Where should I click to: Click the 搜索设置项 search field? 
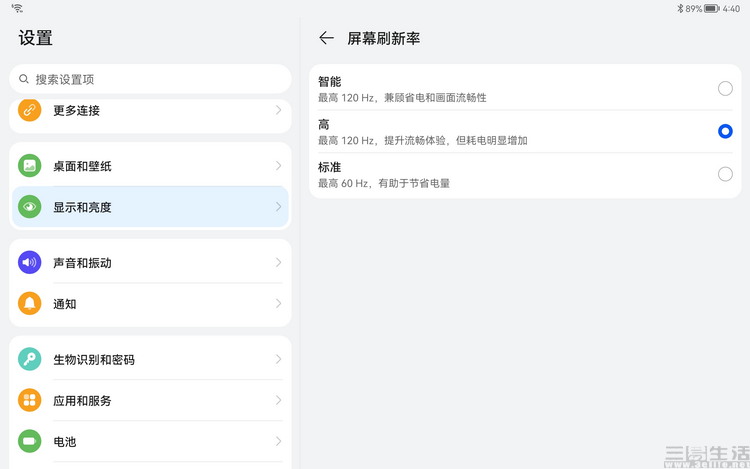(150, 79)
